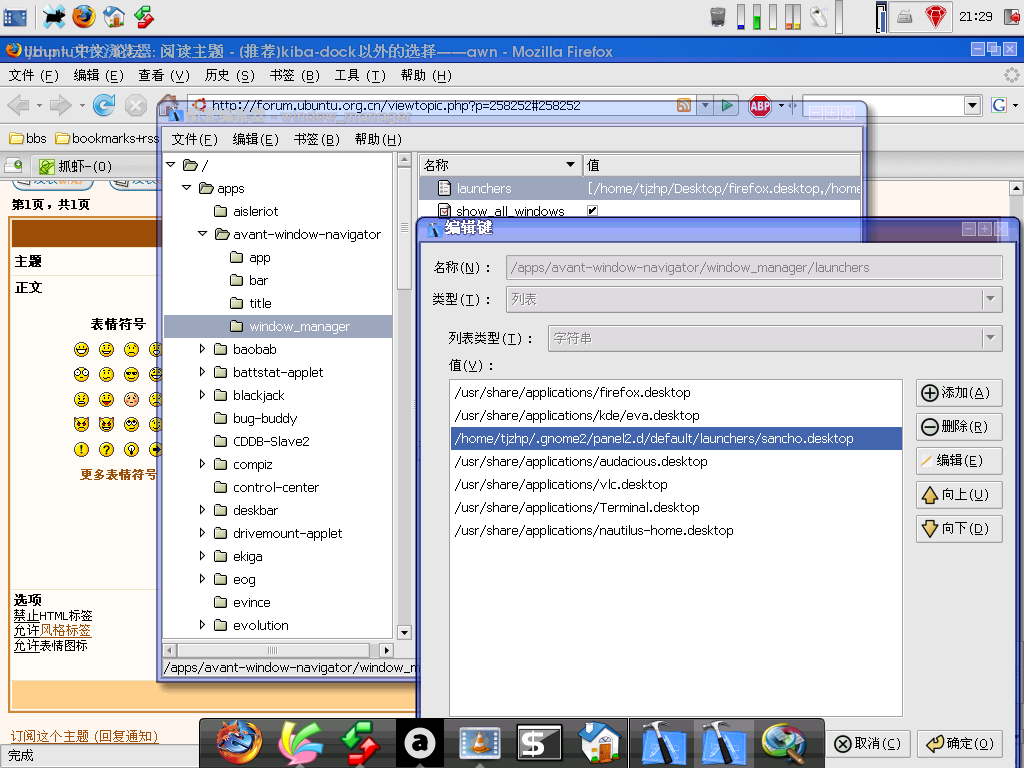Click the 删除(R) remove button

click(x=959, y=426)
